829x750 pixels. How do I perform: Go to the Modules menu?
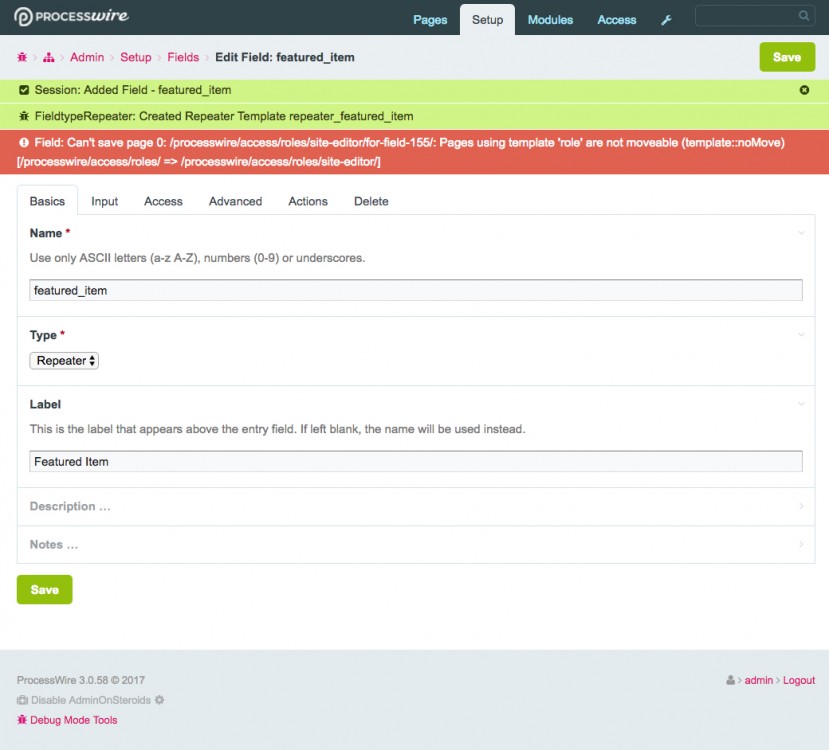[550, 20]
